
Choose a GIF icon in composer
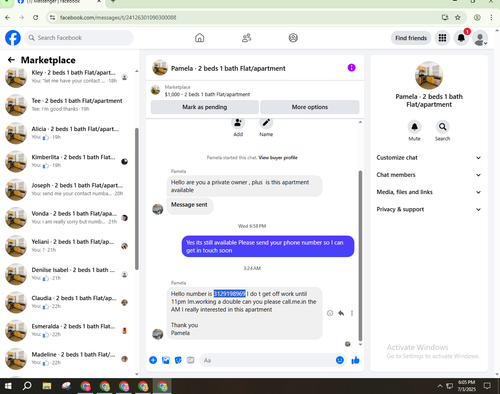190,360
